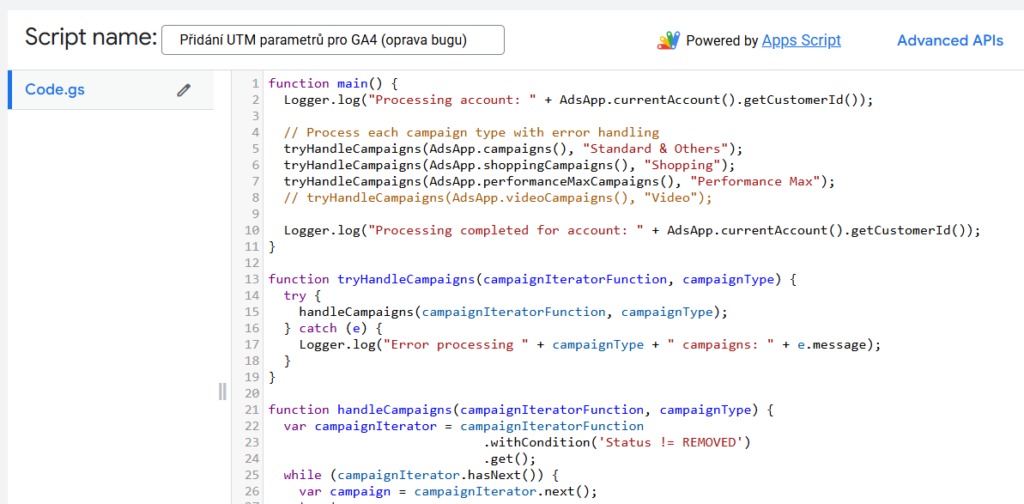Click into the Script name text field

tap(333, 40)
